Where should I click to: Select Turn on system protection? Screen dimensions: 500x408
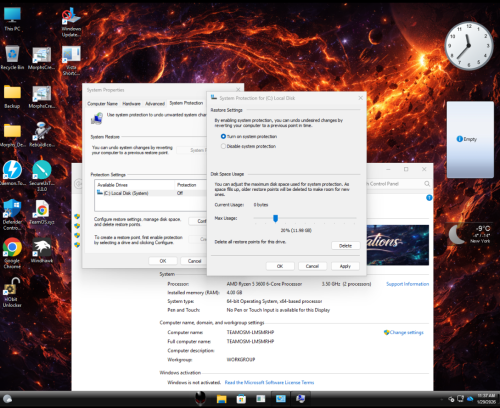pos(249,136)
